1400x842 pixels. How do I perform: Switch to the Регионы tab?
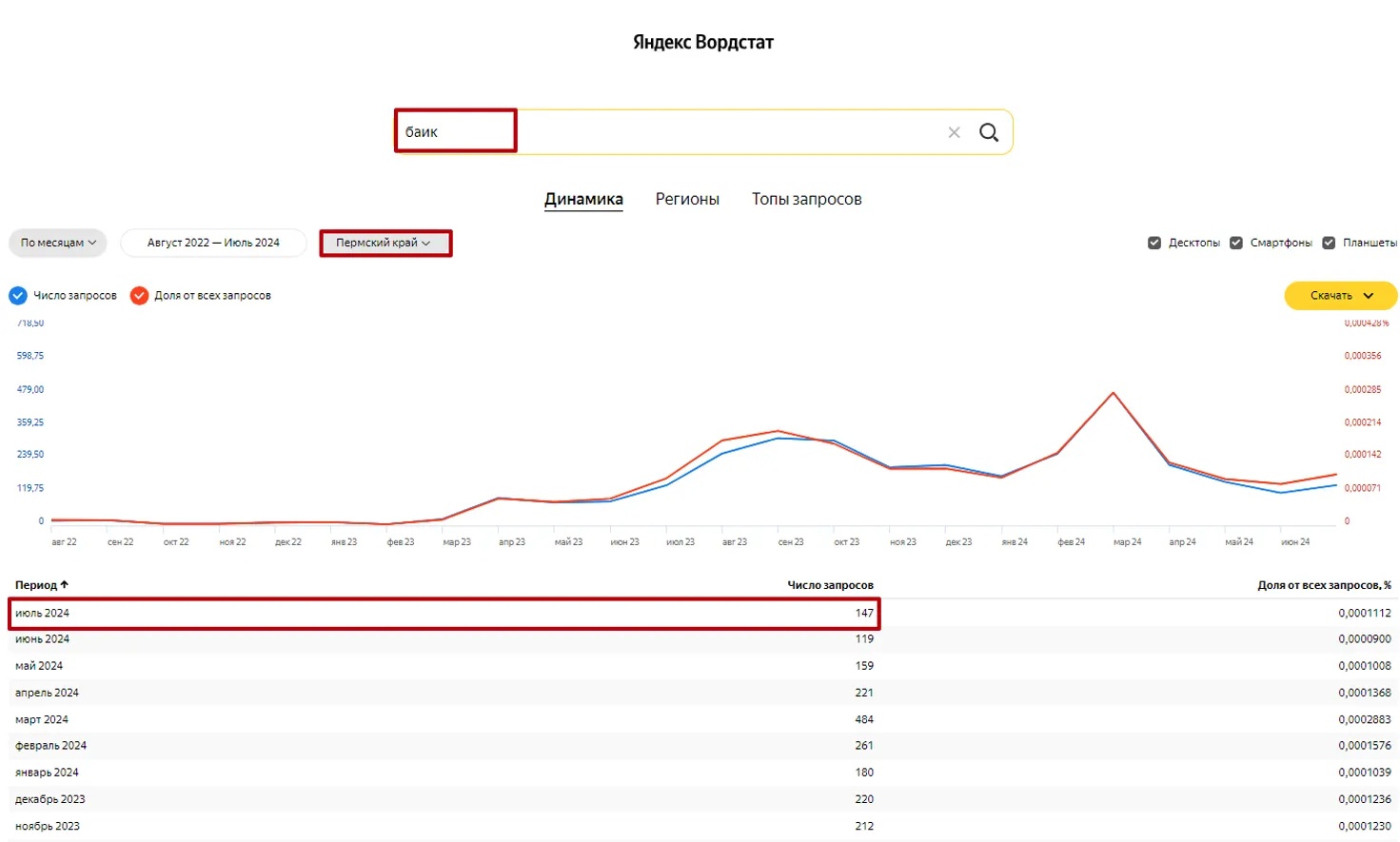coord(687,199)
